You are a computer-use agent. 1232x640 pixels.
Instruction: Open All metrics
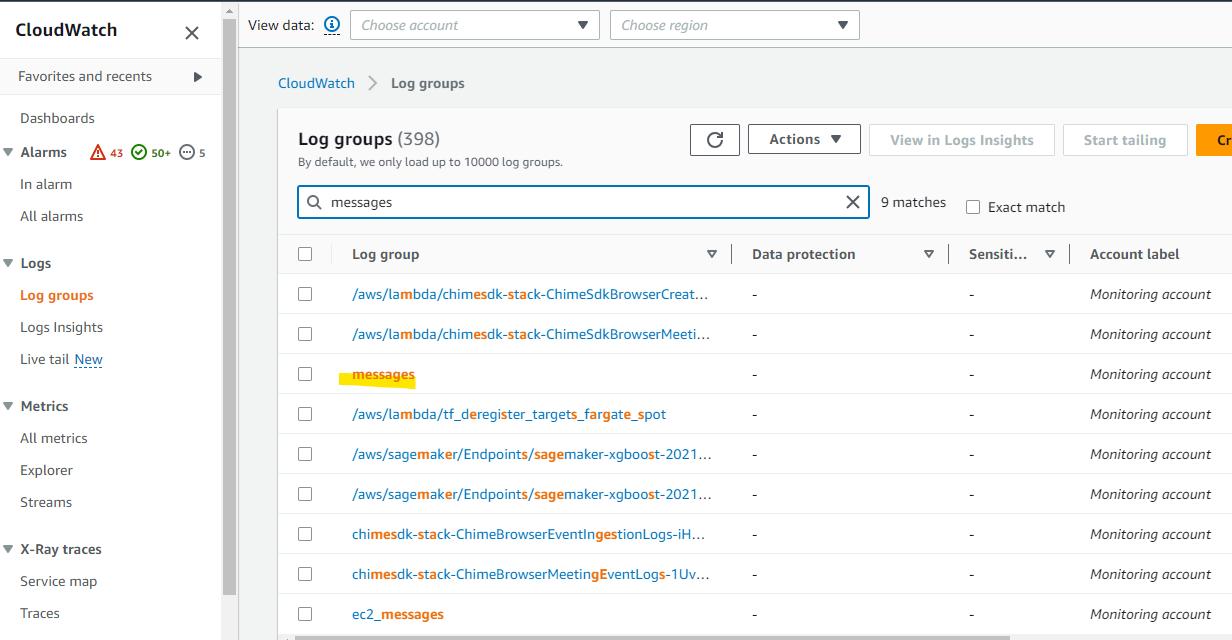pos(54,438)
